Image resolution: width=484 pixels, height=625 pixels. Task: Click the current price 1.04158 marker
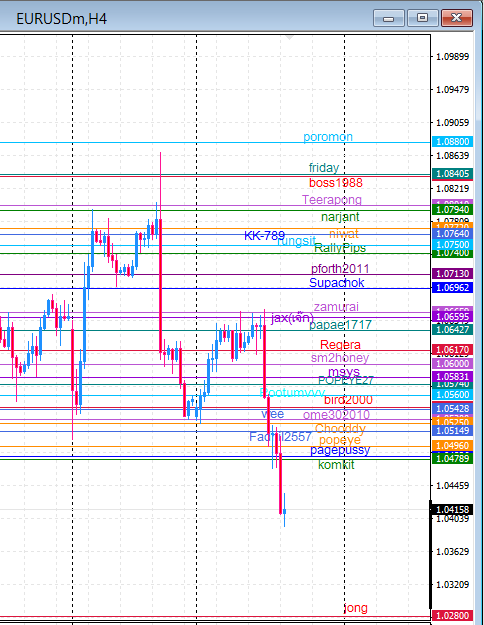pyautogui.click(x=452, y=510)
